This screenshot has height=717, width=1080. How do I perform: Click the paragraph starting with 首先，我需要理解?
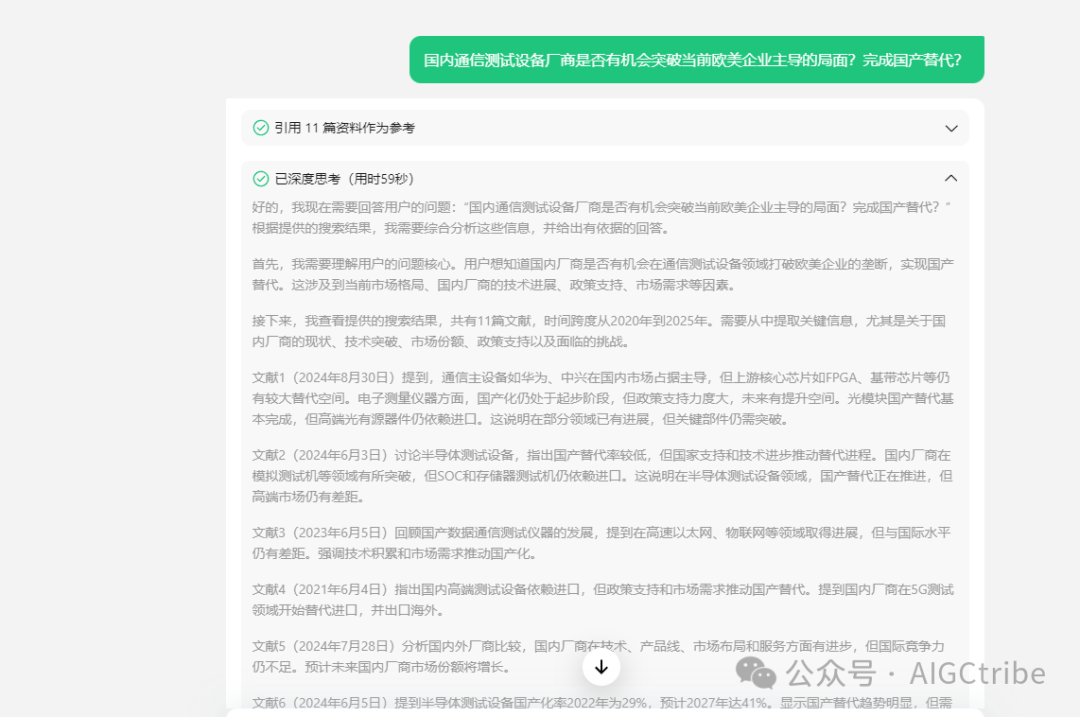603,274
